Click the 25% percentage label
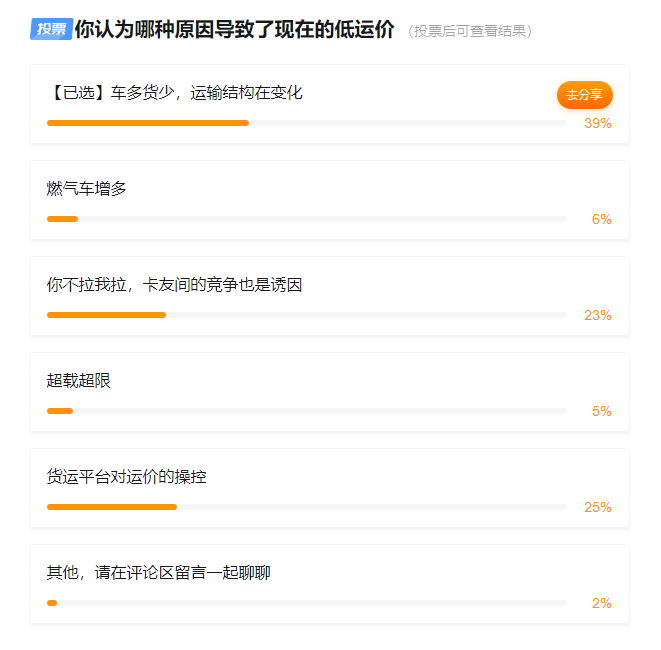Image resolution: width=661 pixels, height=650 pixels. pos(598,508)
